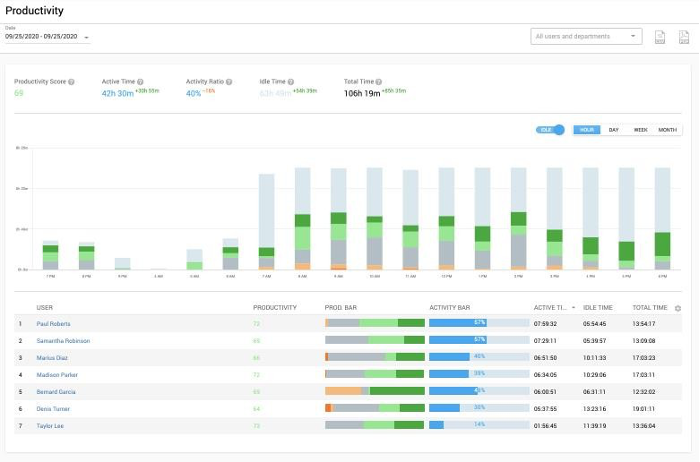Click Bernard Garcia's productivity bar
Image resolution: width=700 pixels, height=462 pixels.
(x=375, y=391)
